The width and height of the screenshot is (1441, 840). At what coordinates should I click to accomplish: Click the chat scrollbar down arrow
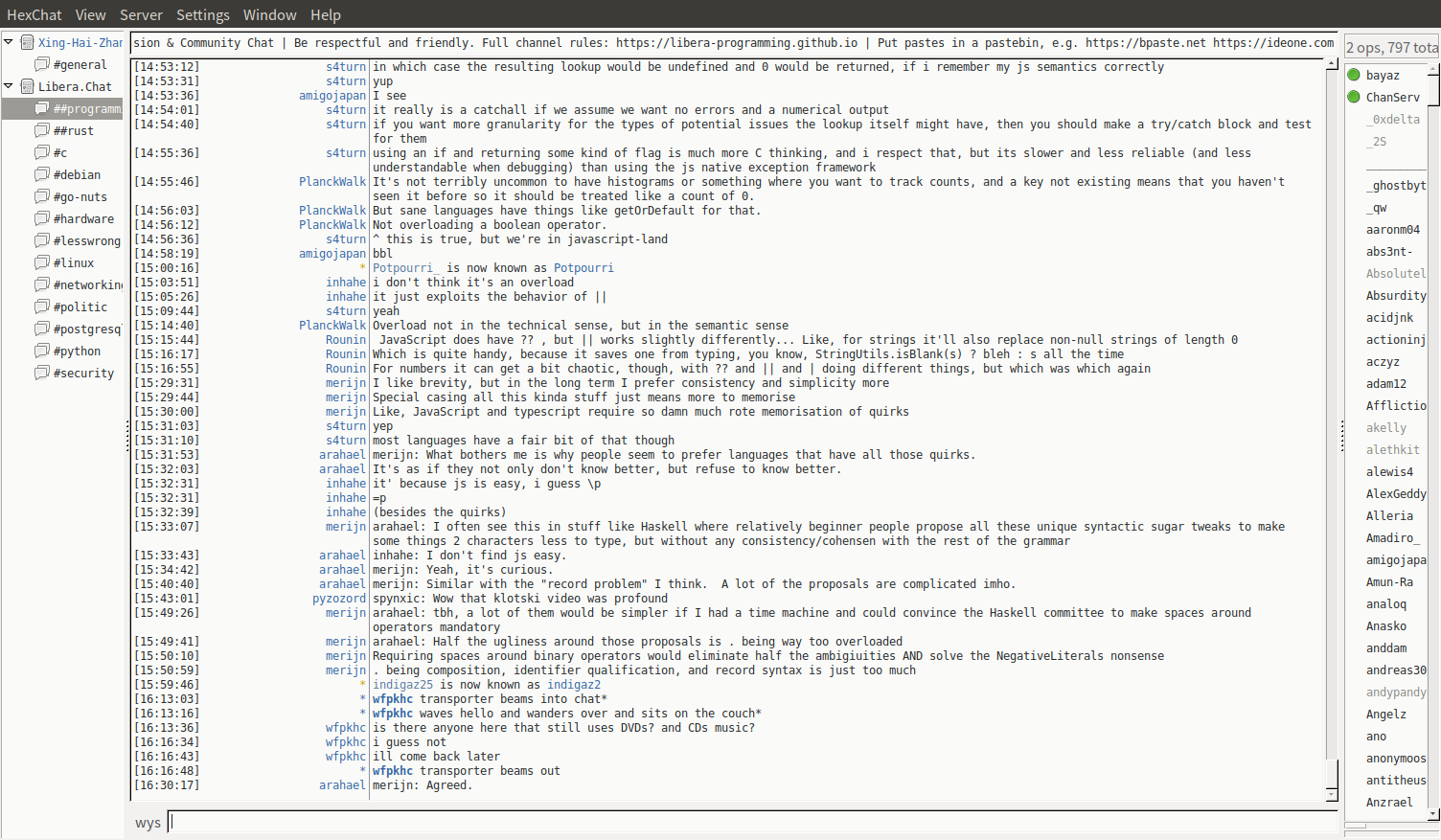1331,794
